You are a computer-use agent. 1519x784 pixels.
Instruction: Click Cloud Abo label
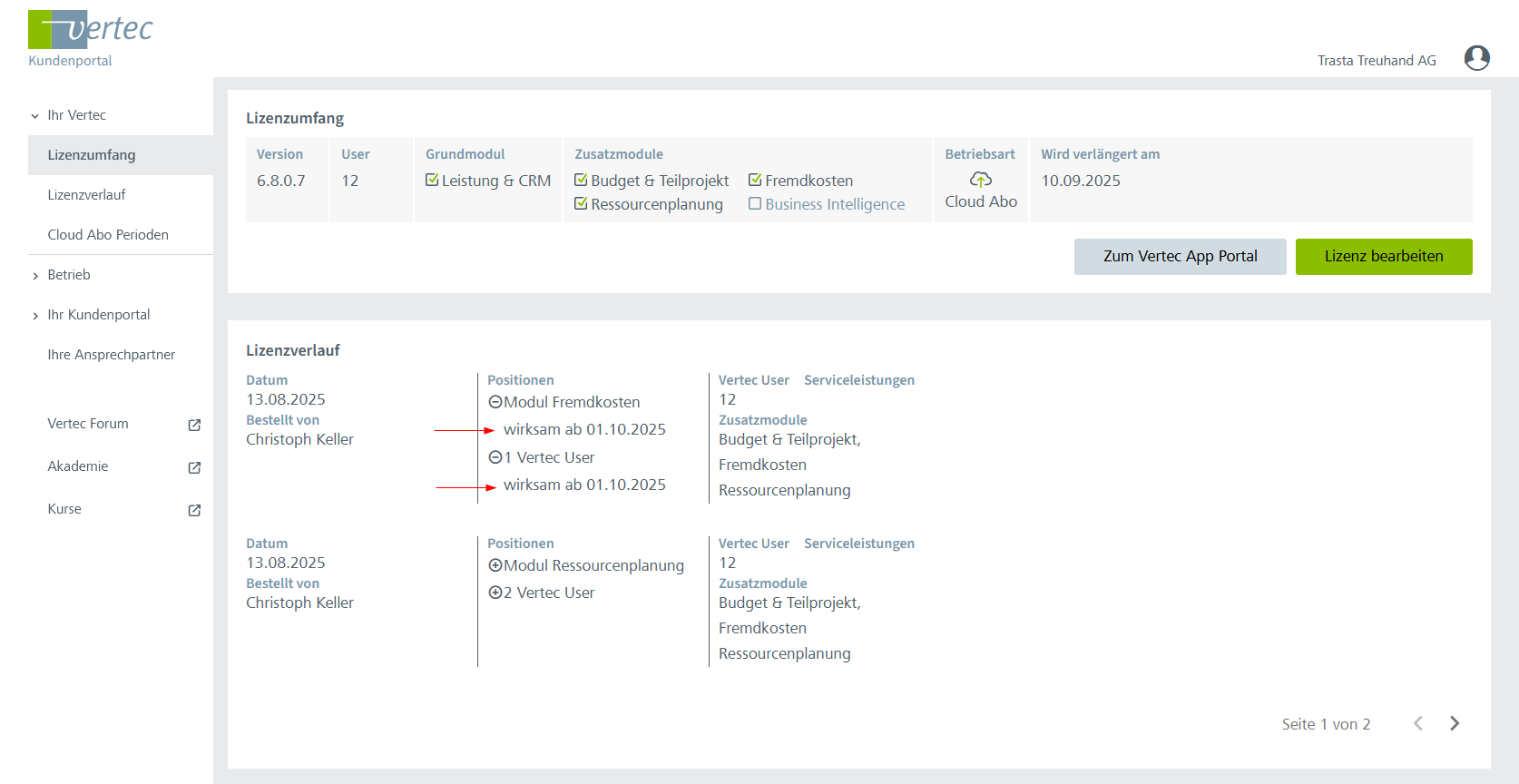pos(981,201)
